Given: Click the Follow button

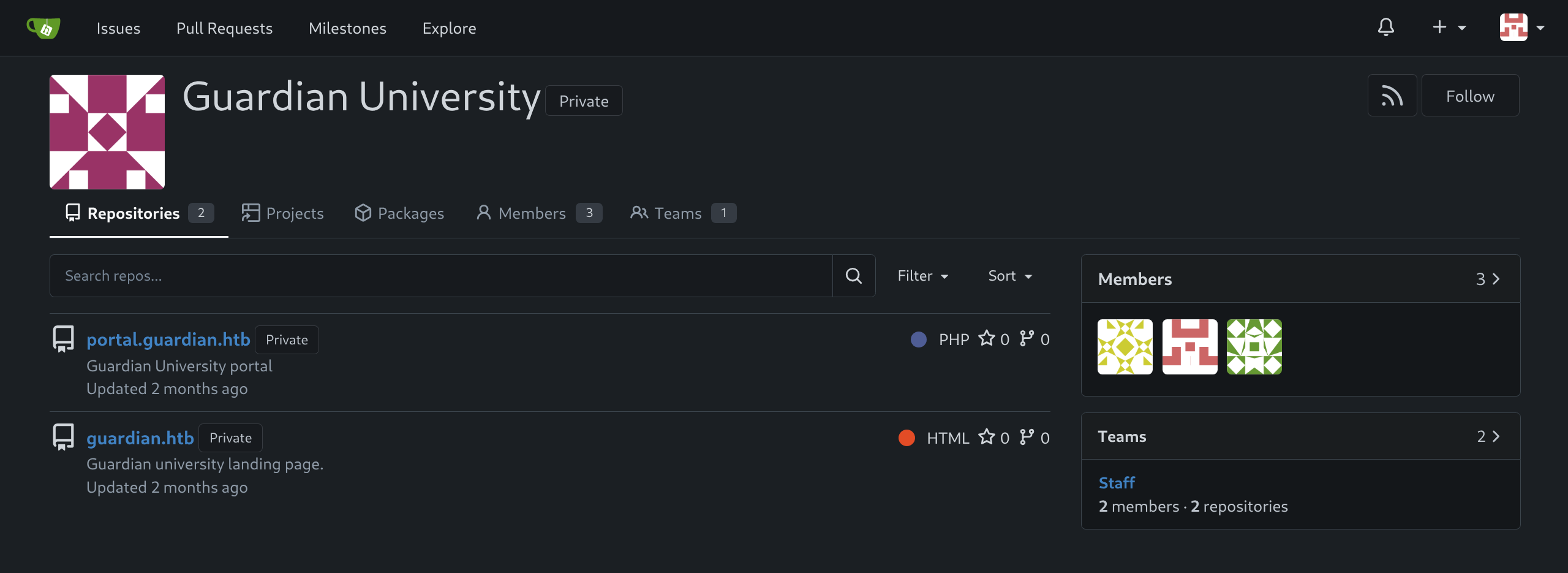Looking at the screenshot, I should click(x=1469, y=96).
